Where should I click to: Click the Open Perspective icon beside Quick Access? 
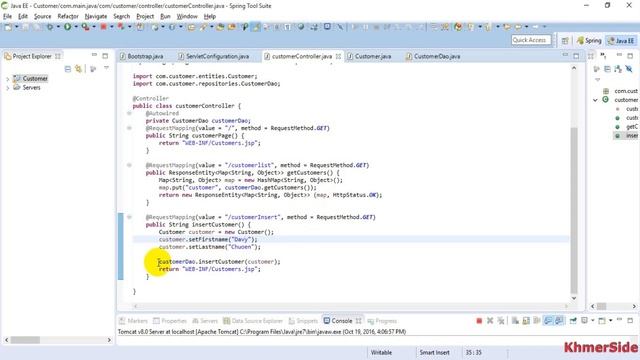565,40
